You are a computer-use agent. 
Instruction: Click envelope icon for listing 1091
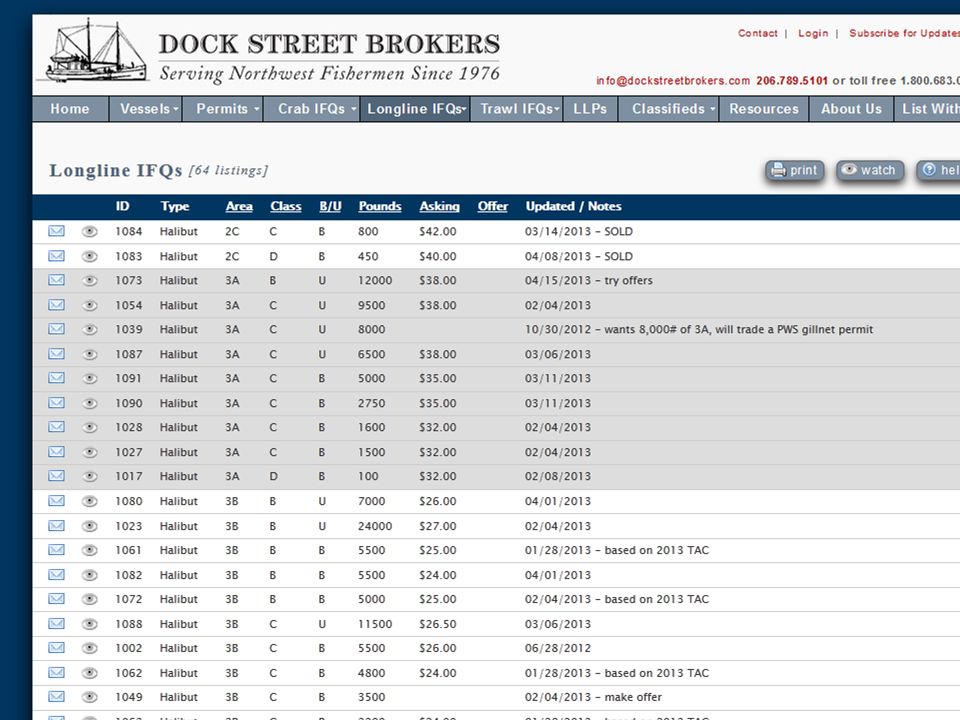point(56,378)
